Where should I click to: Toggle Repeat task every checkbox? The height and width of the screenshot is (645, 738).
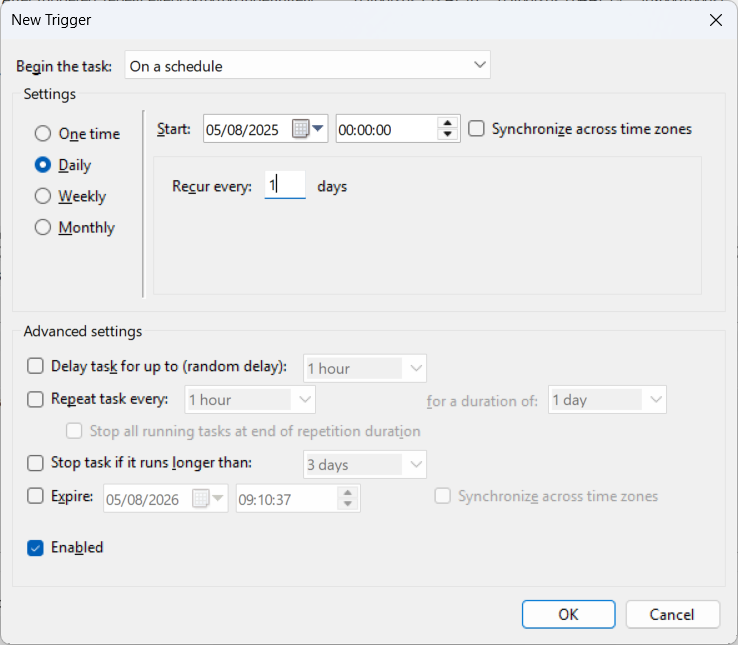36,400
